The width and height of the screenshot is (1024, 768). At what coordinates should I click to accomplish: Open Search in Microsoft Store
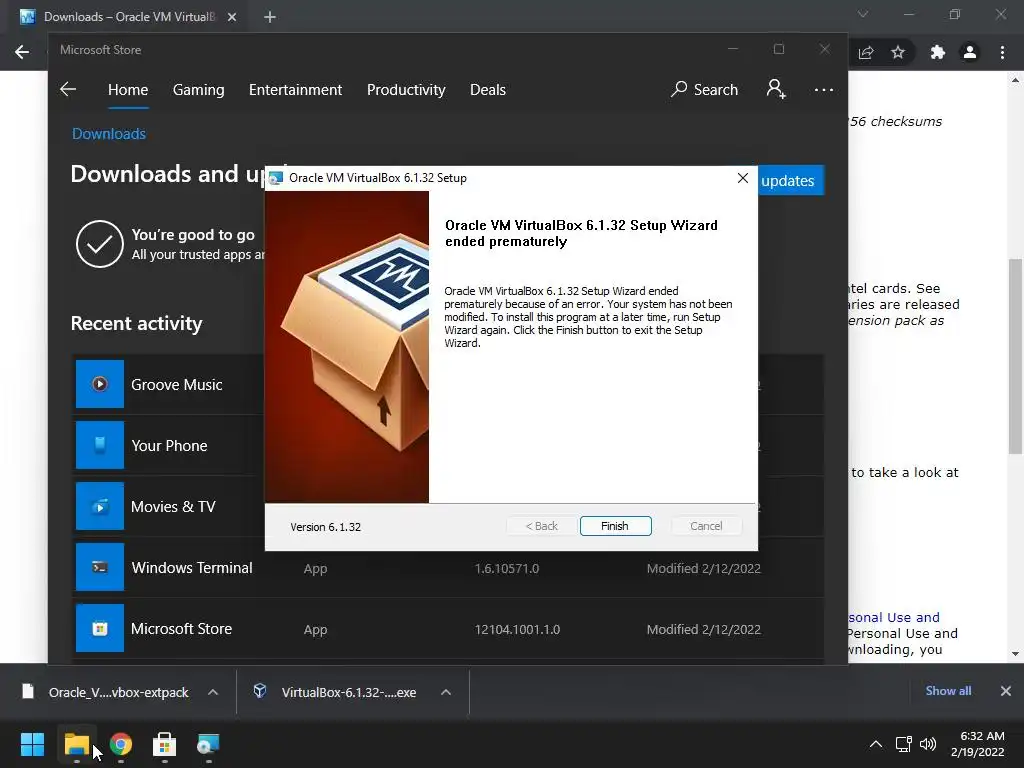point(705,89)
